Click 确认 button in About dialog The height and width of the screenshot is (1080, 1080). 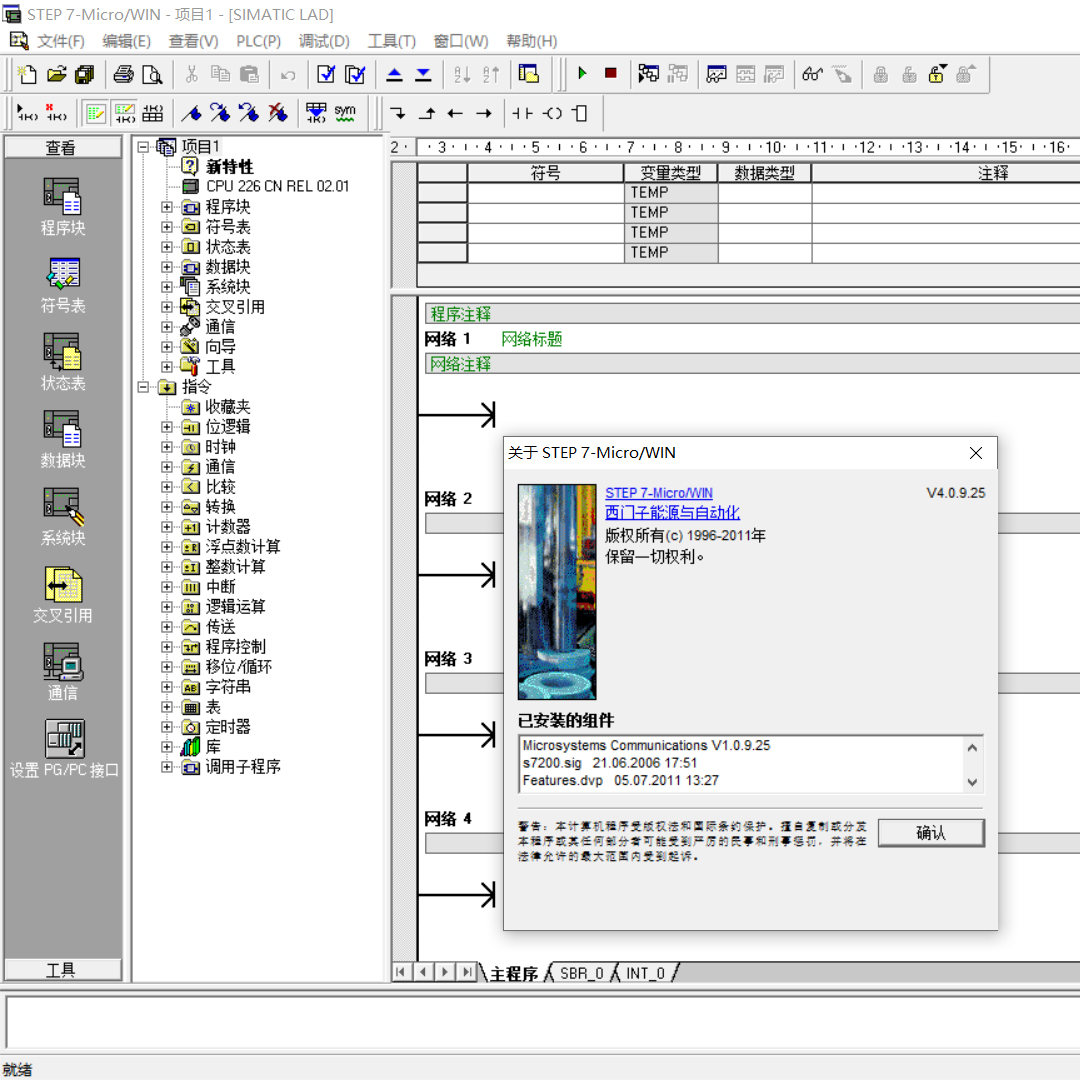tap(931, 832)
